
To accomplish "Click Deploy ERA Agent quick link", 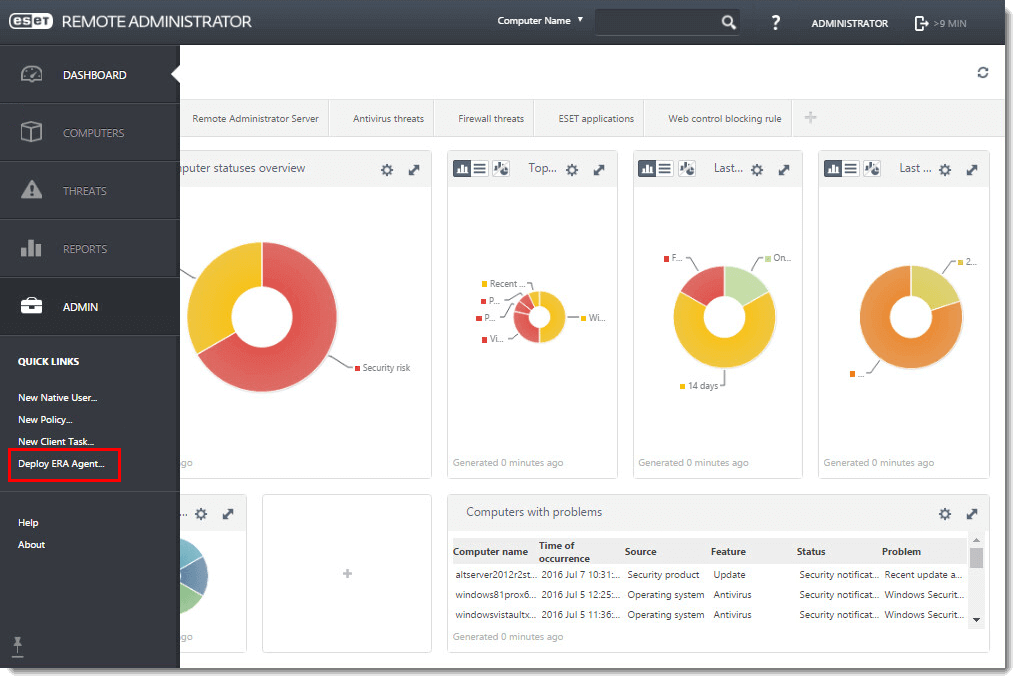I will (x=61, y=464).
